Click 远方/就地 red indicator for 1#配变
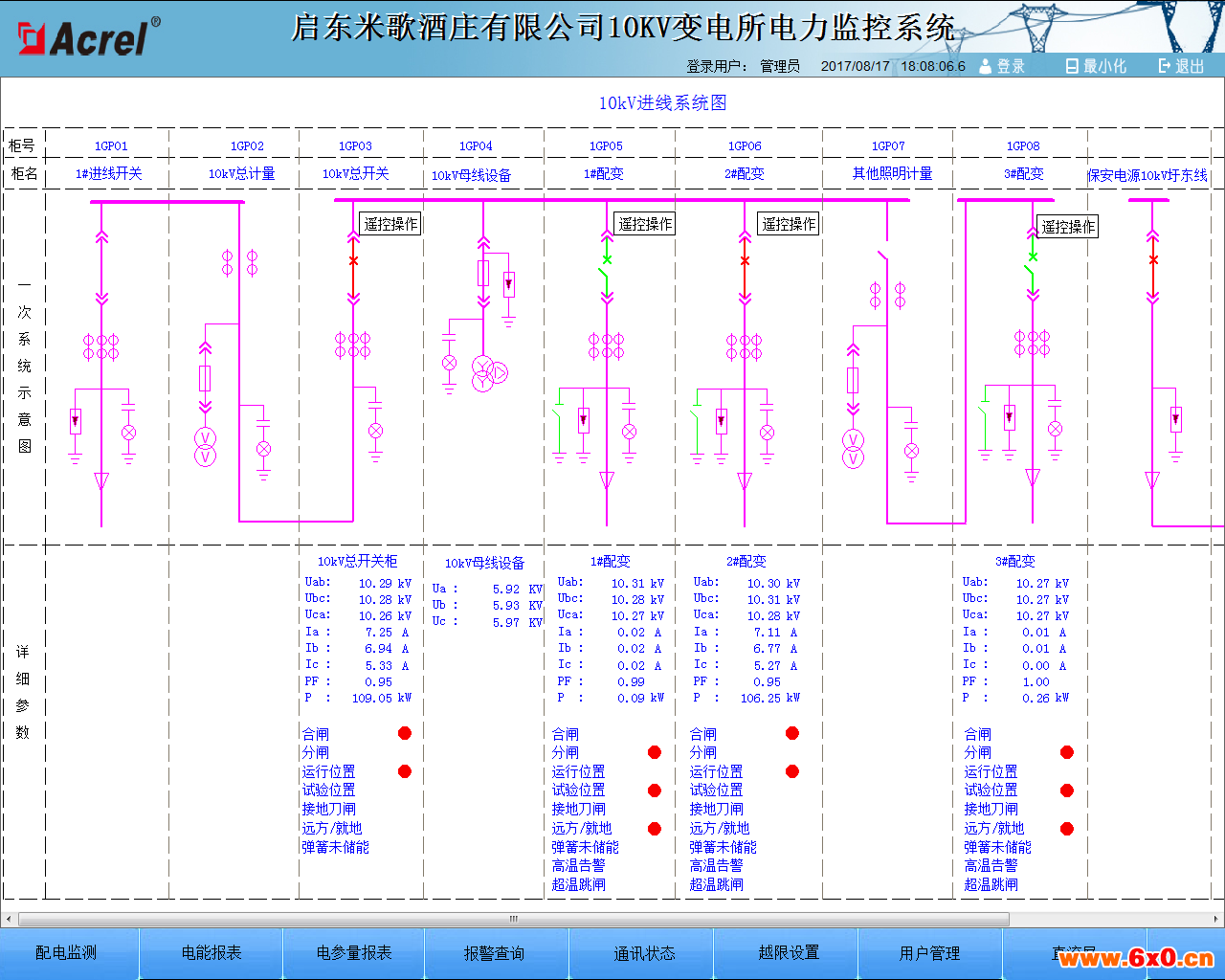Image resolution: width=1225 pixels, height=980 pixels. [655, 829]
